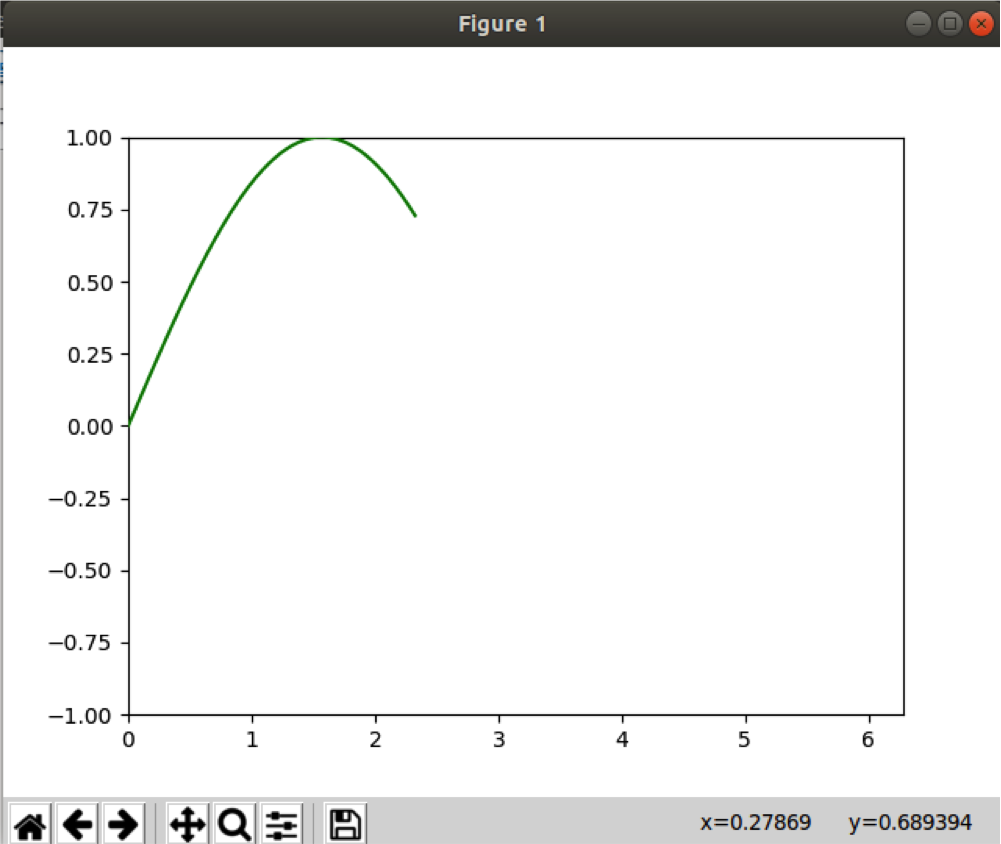Click the y=0.689394 cursor readout
The height and width of the screenshot is (844, 1001).
point(910,822)
